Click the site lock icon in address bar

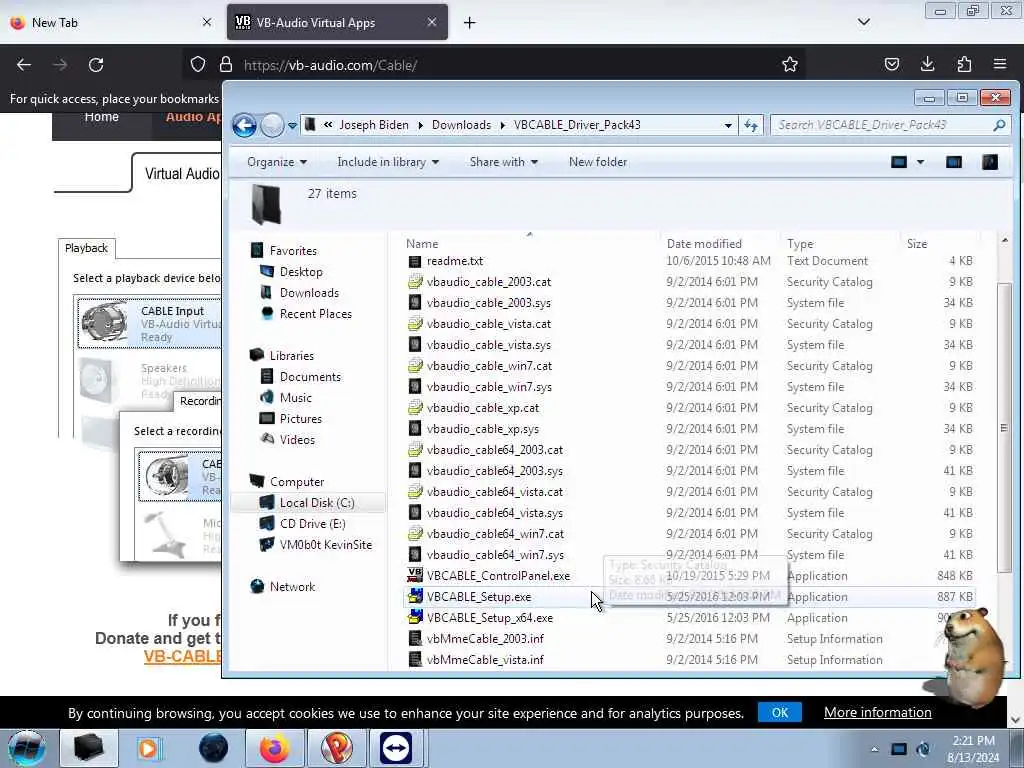pyautogui.click(x=226, y=64)
